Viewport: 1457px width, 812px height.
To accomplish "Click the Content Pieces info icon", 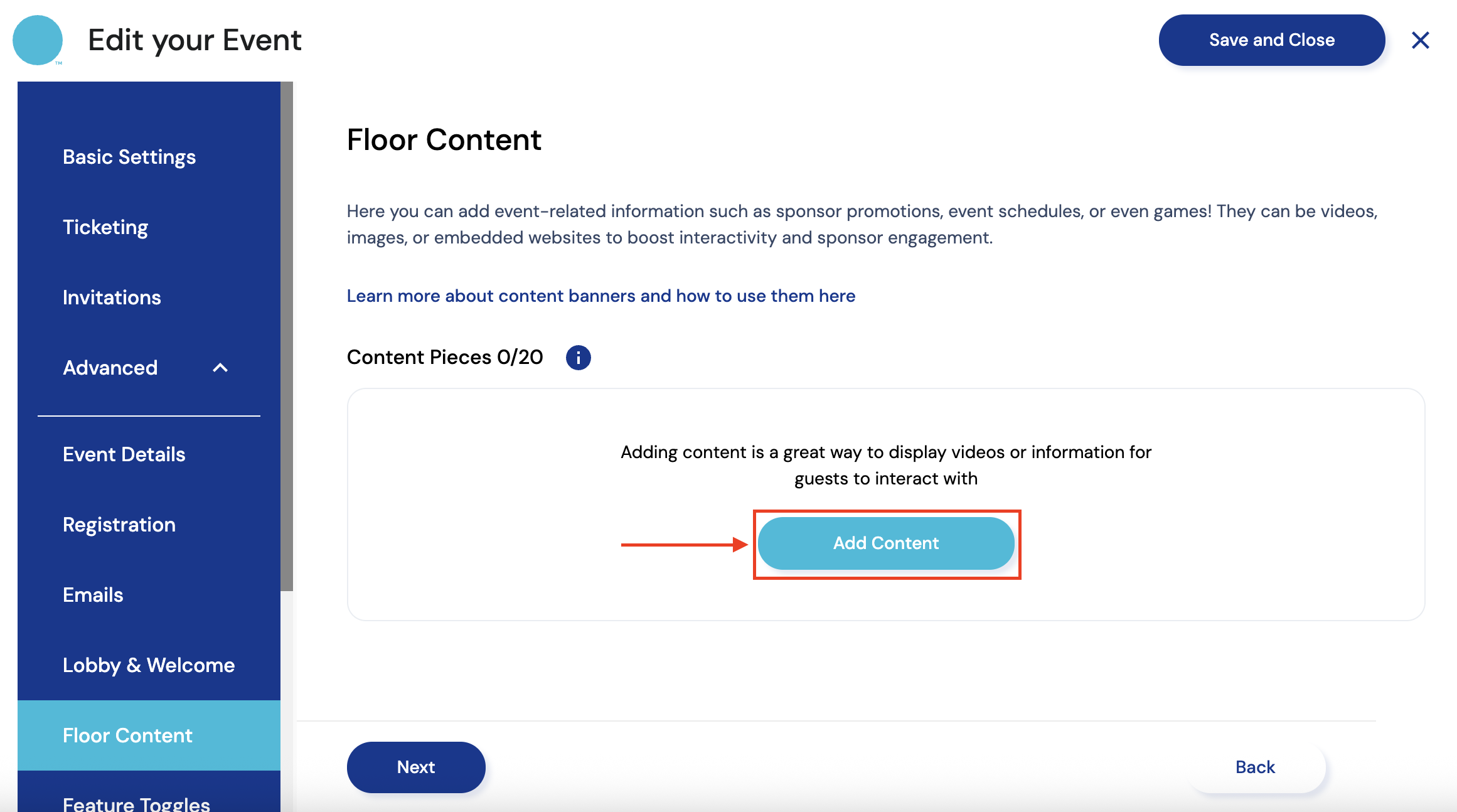I will tap(578, 358).
